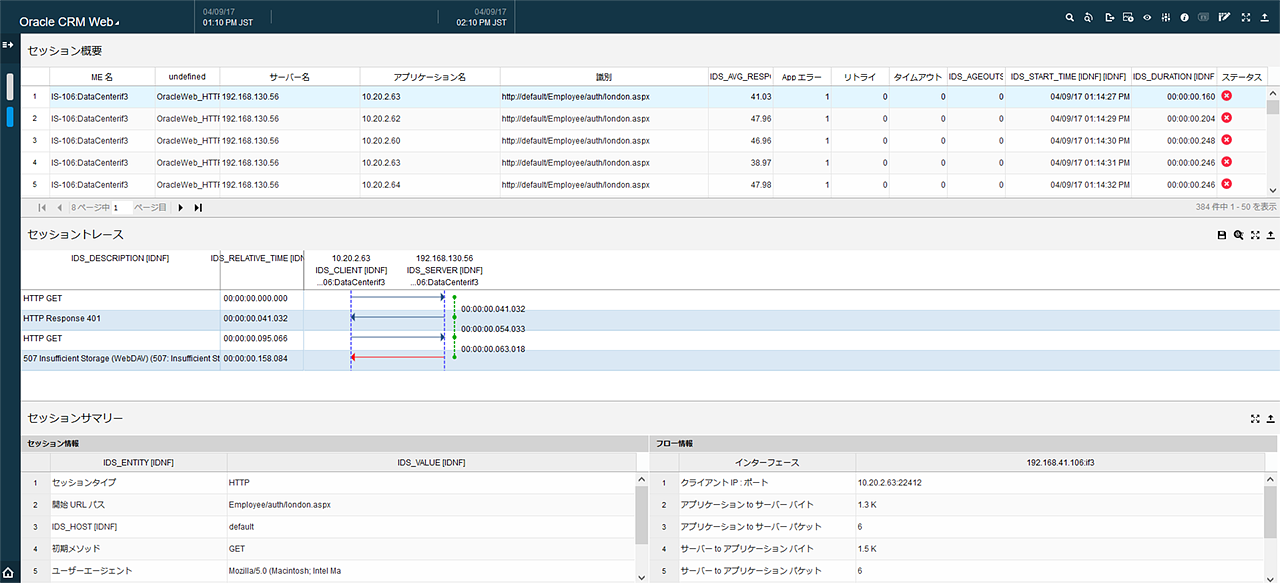1280x583 pixels.
Task: Open the Oracle CRM Web title dropdown
Action: (x=116, y=23)
